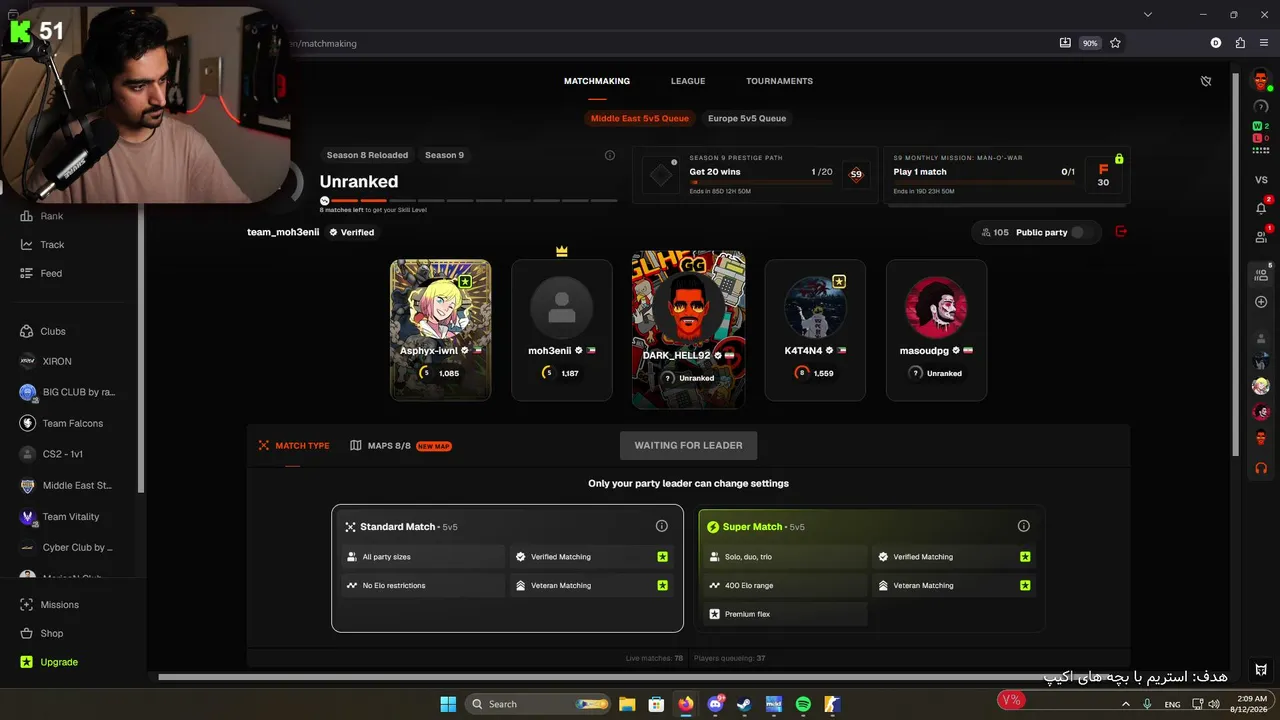The image size is (1280, 720).
Task: Select the Standard Match card
Action: (507, 568)
